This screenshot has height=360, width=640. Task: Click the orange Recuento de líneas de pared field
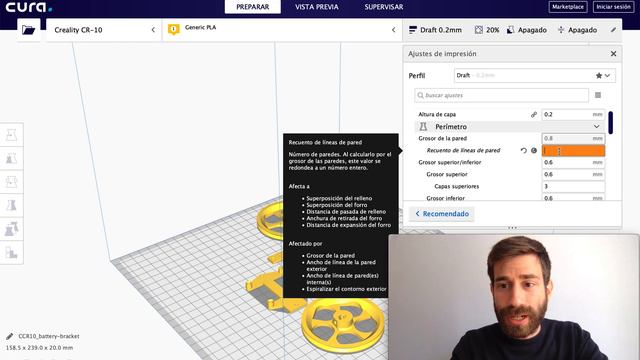click(573, 151)
